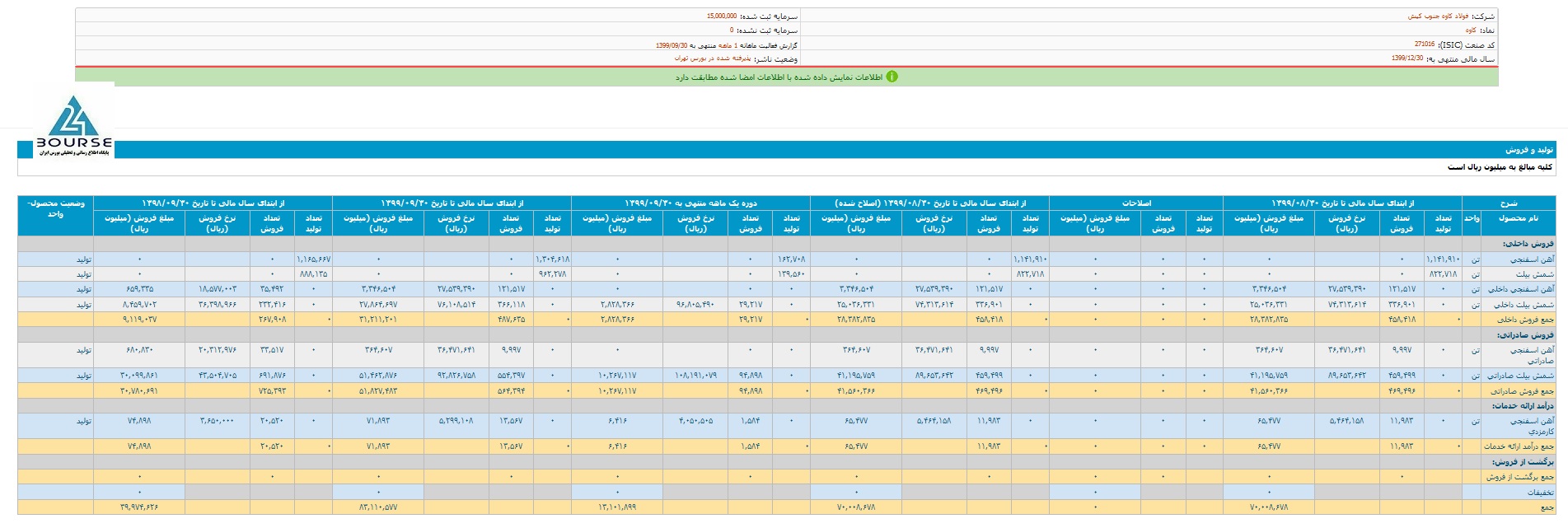
Task: Click the monthly production cell ۱۶۲,۷۰۸
Action: [x=791, y=259]
